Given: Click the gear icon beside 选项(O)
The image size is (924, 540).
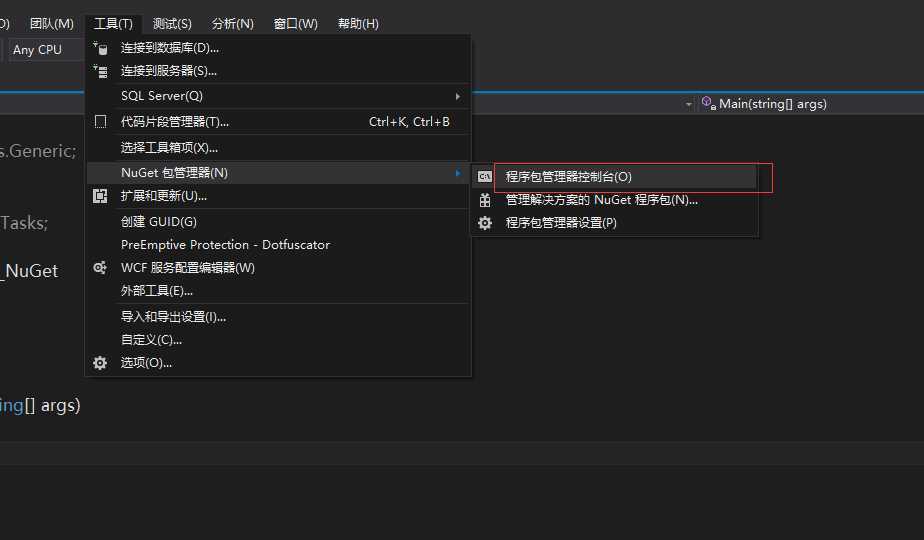Looking at the screenshot, I should pos(100,363).
